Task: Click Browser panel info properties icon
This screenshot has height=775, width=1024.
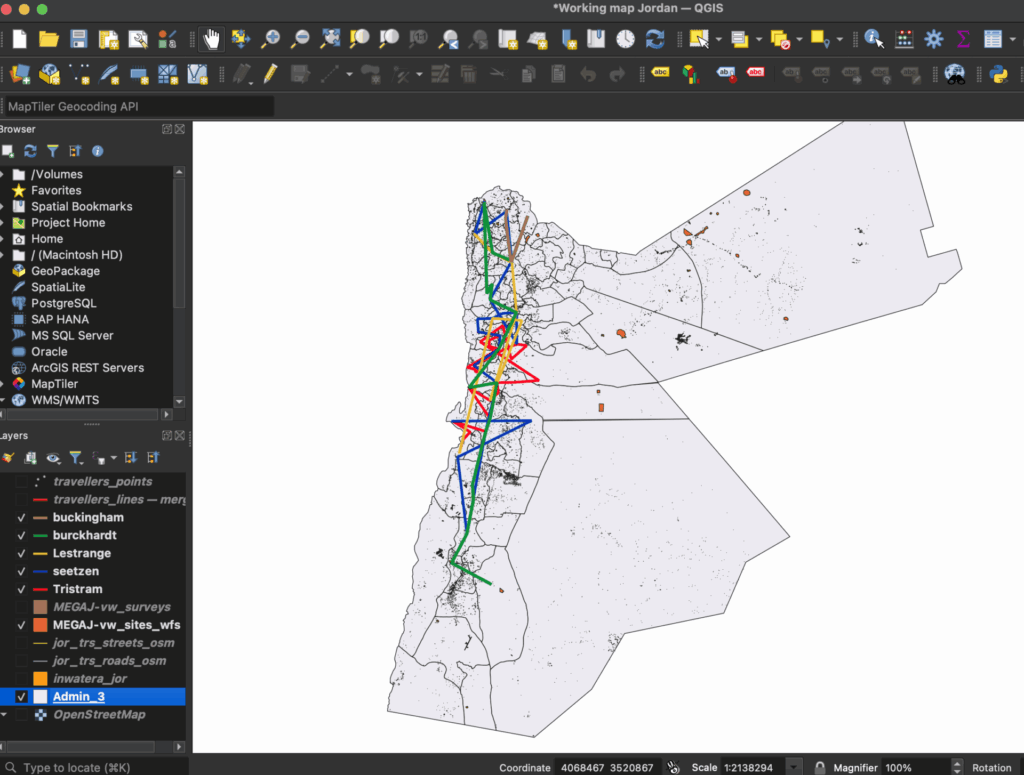Action: click(97, 151)
